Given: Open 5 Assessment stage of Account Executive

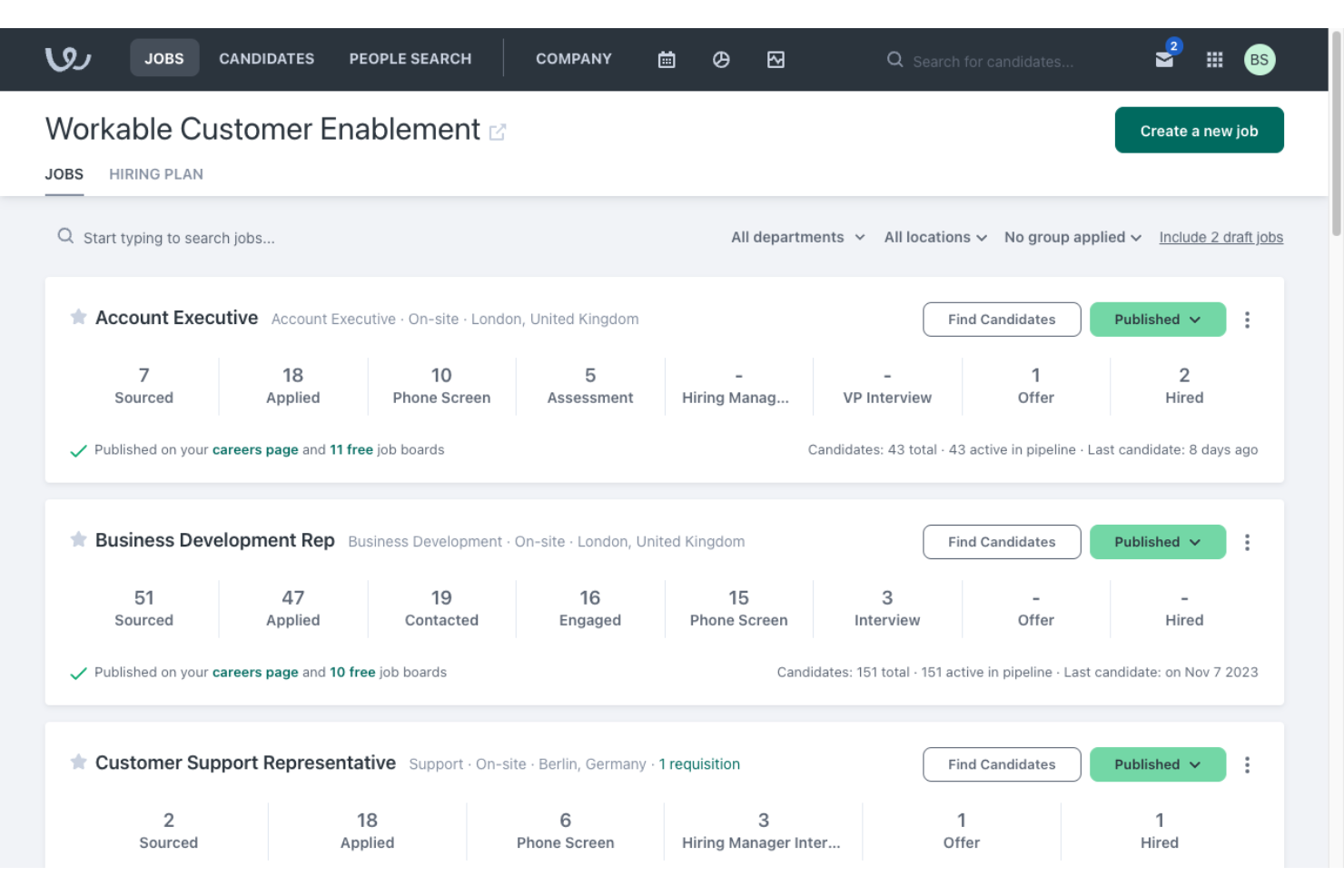Looking at the screenshot, I should (590, 386).
